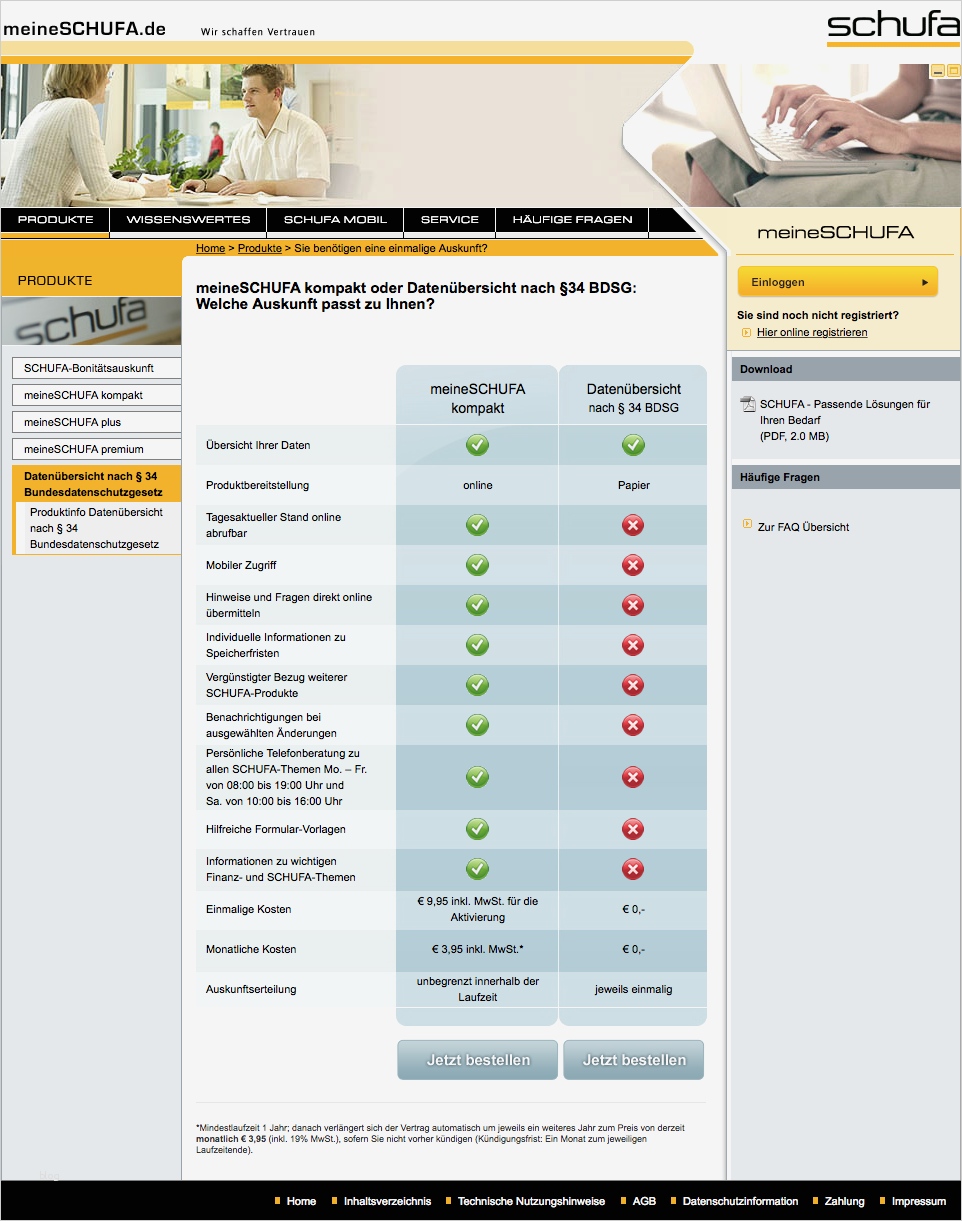This screenshot has height=1221, width=962.
Task: Click green check in Benachrichtigungen row
Action: coord(478,725)
